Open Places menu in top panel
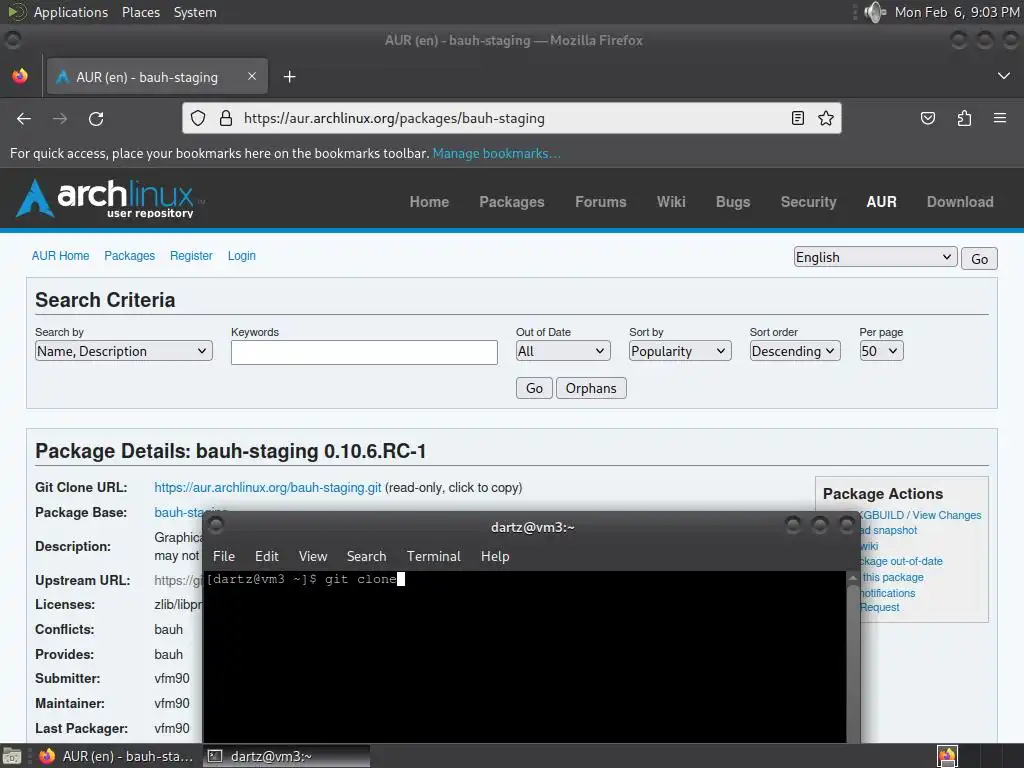This screenshot has height=768, width=1024. 140,12
